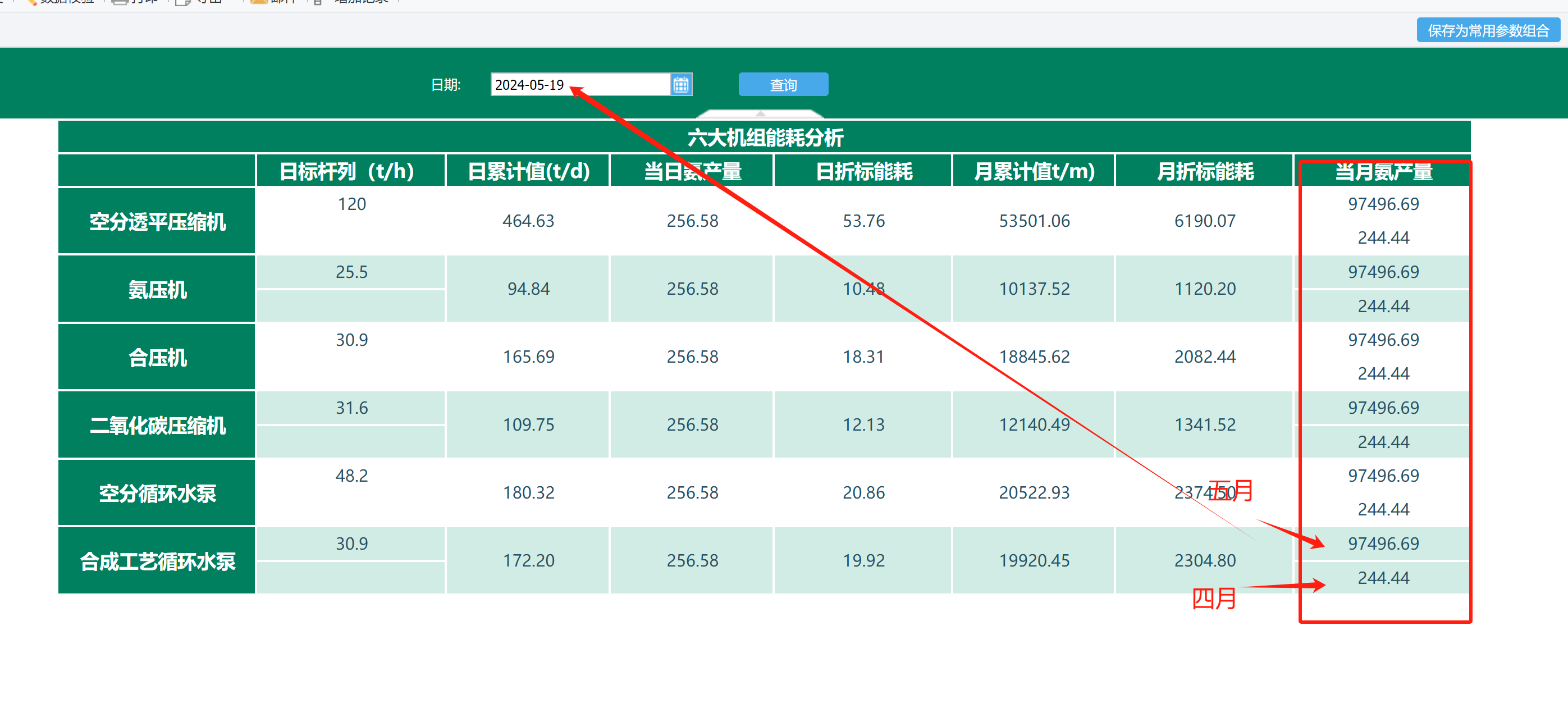The width and height of the screenshot is (1568, 708).
Task: Click 保存为常用参数组合 button
Action: [x=1488, y=30]
